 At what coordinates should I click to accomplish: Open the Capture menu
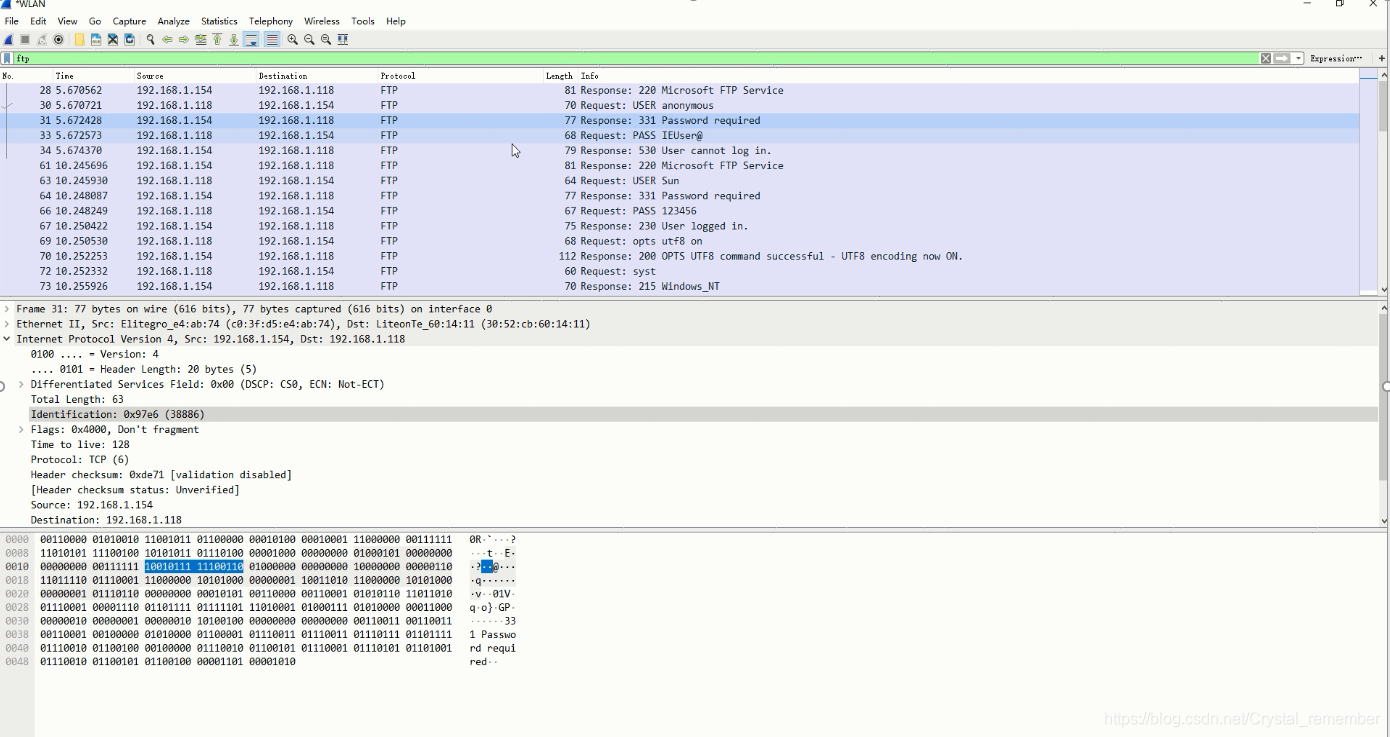click(129, 21)
